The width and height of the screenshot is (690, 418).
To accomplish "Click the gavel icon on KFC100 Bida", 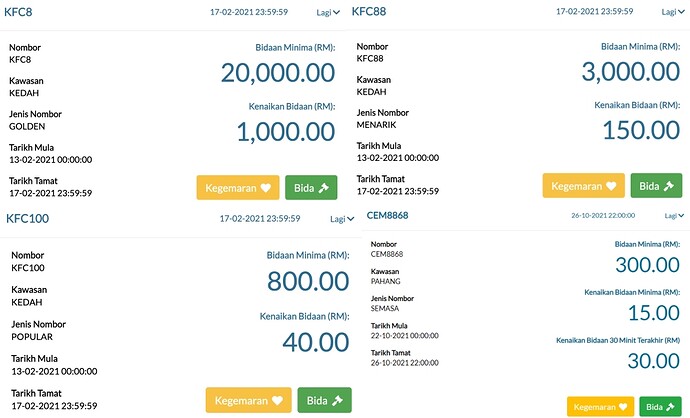I will tap(338, 400).
